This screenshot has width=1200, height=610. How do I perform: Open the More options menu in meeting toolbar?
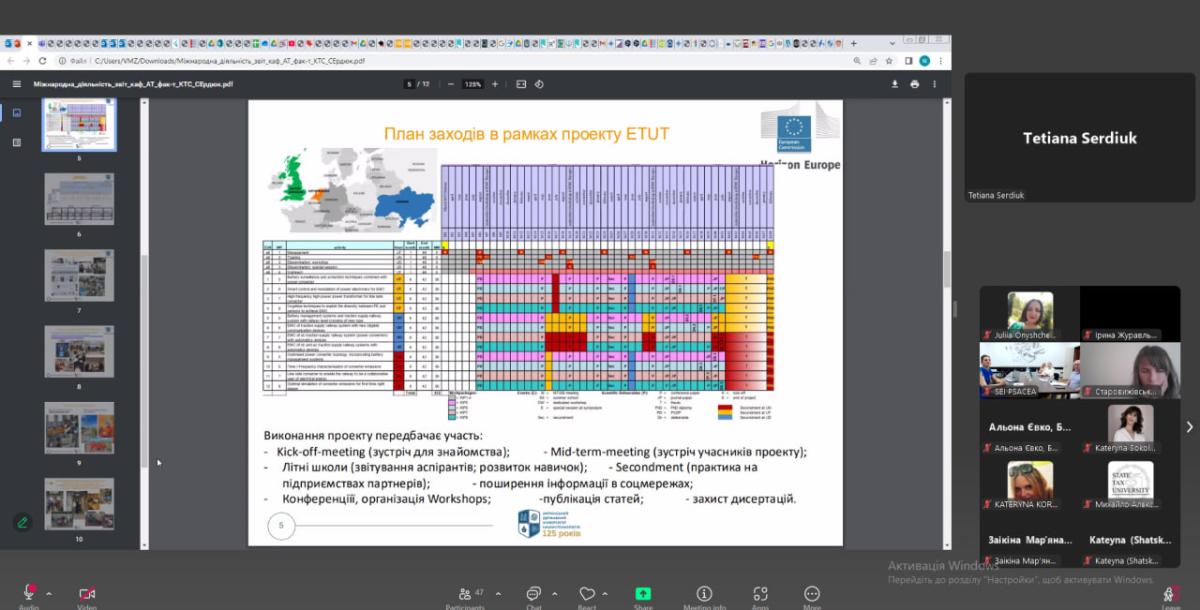(x=811, y=594)
